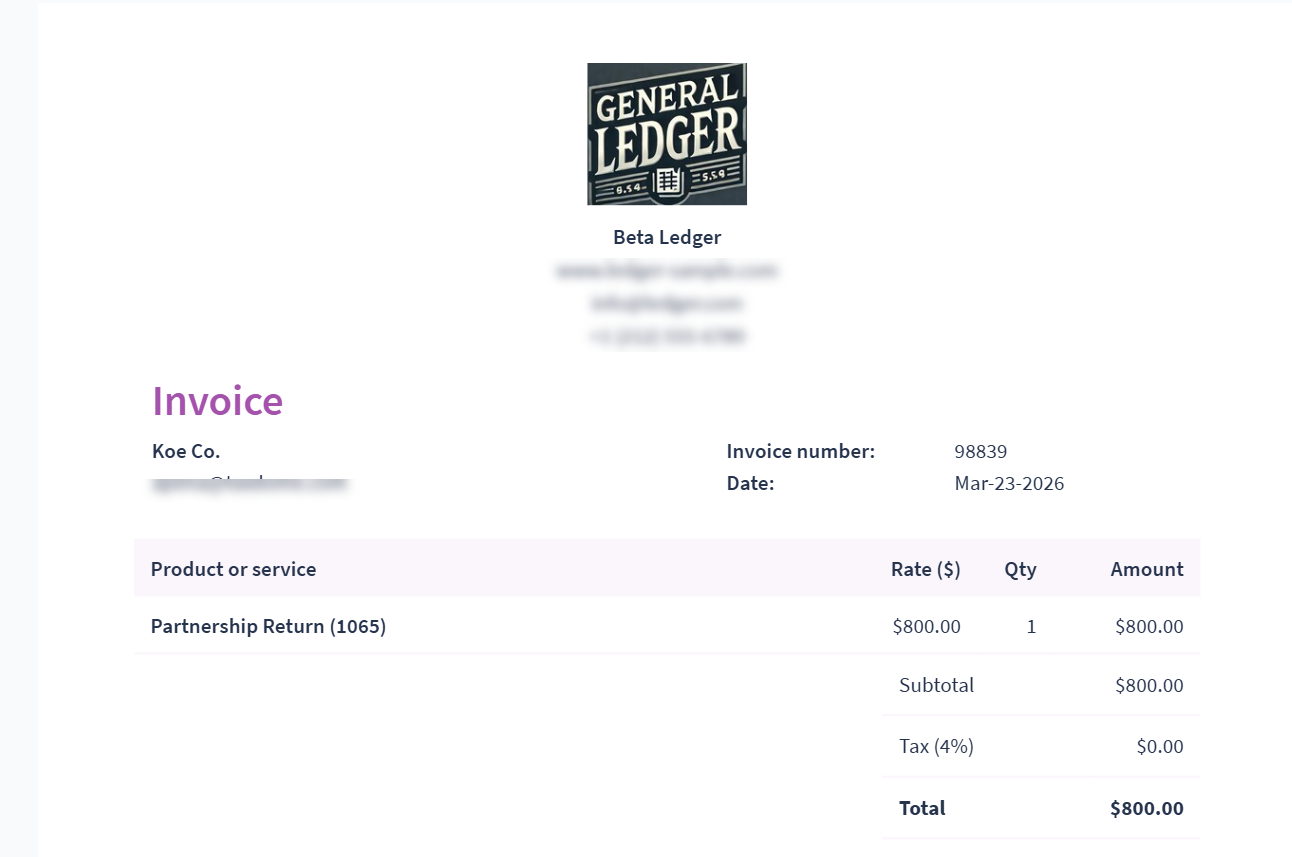1292x857 pixels.
Task: Select the Beta Ledger company name
Action: (667, 237)
